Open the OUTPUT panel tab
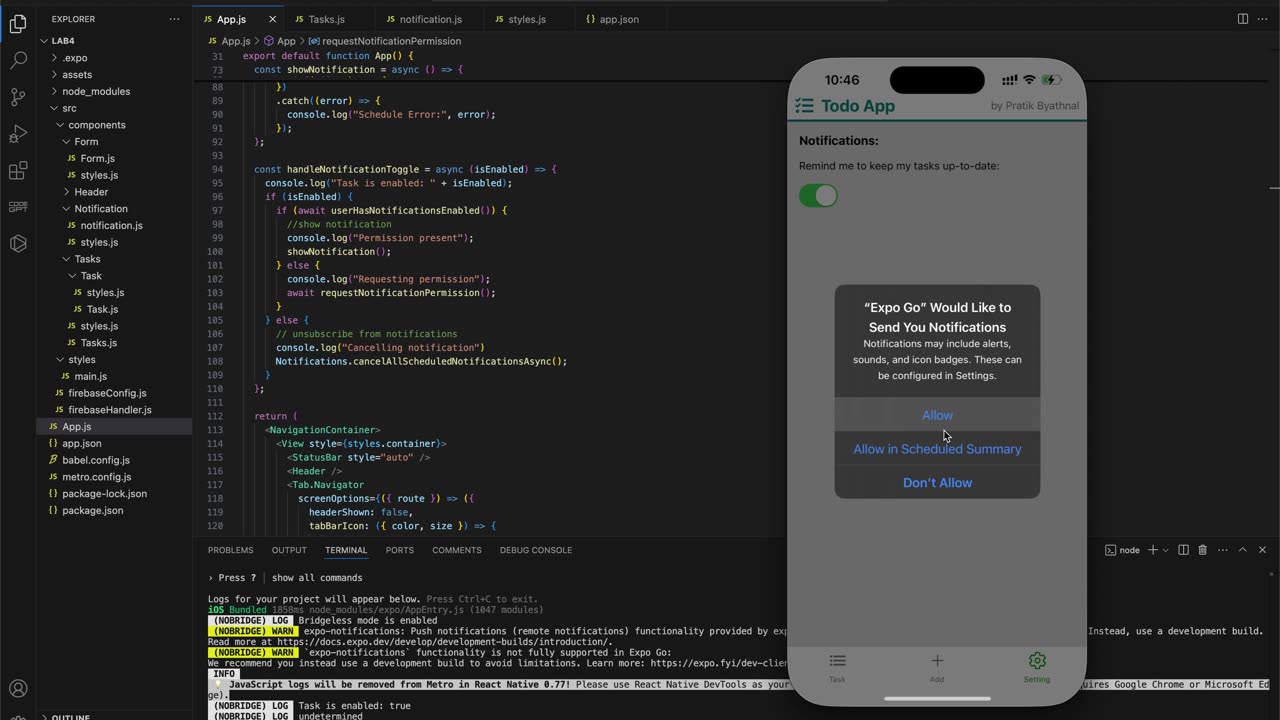The image size is (1280, 720). tap(289, 550)
